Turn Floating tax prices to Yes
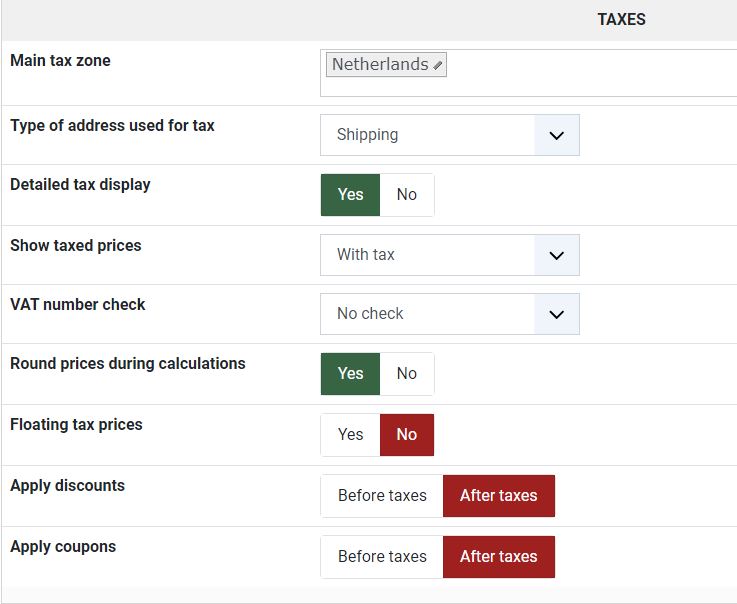Screen dimensions: 737x604 click(350, 435)
